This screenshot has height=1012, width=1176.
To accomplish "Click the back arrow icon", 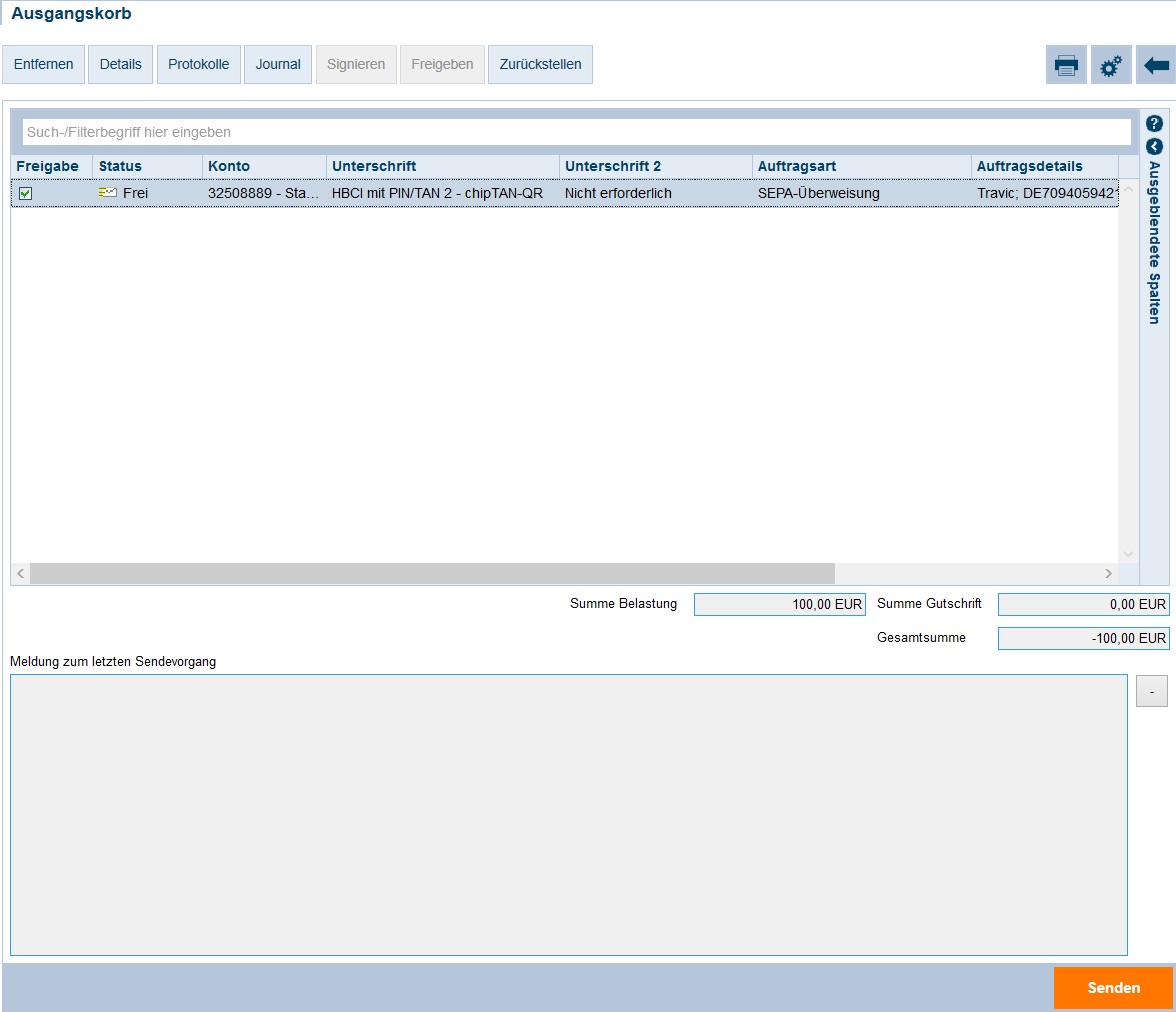I will point(1156,65).
